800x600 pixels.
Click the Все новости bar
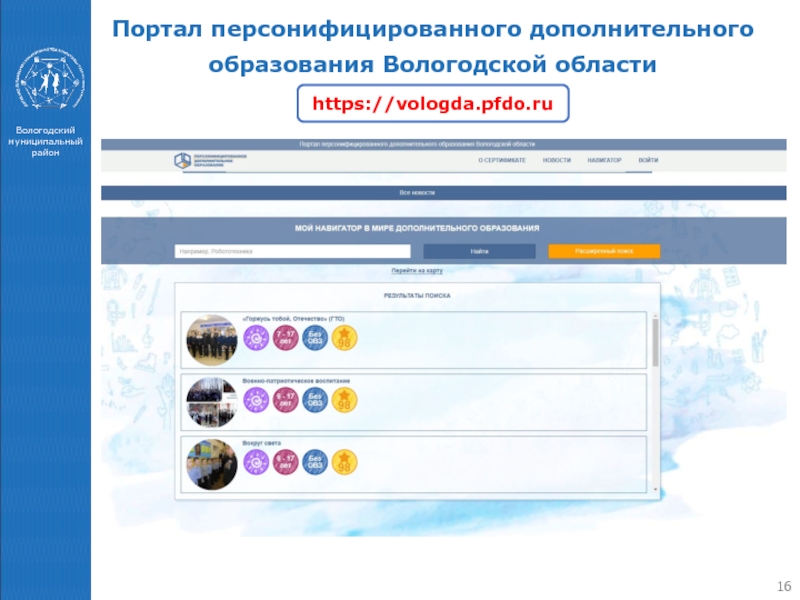pos(417,192)
